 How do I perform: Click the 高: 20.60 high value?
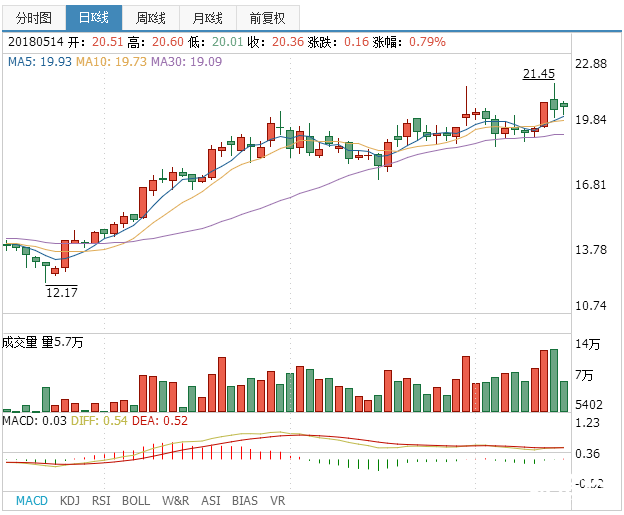(x=156, y=42)
